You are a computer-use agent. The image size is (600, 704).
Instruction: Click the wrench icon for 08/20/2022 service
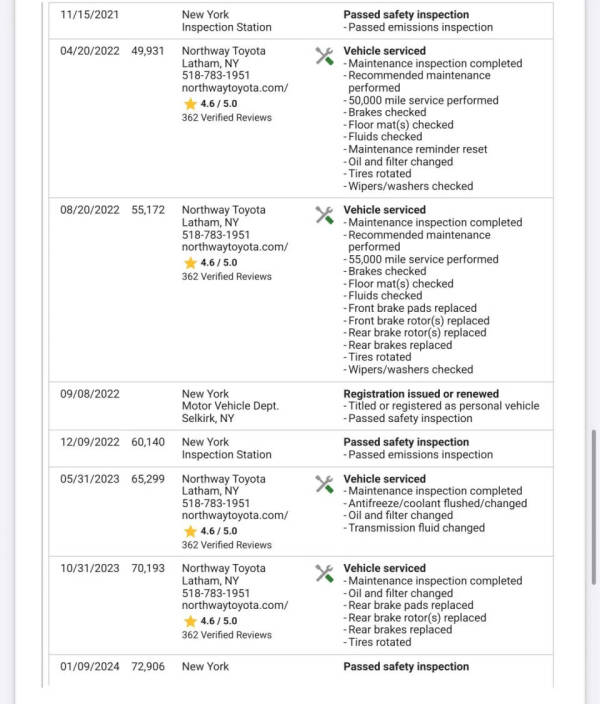324,215
